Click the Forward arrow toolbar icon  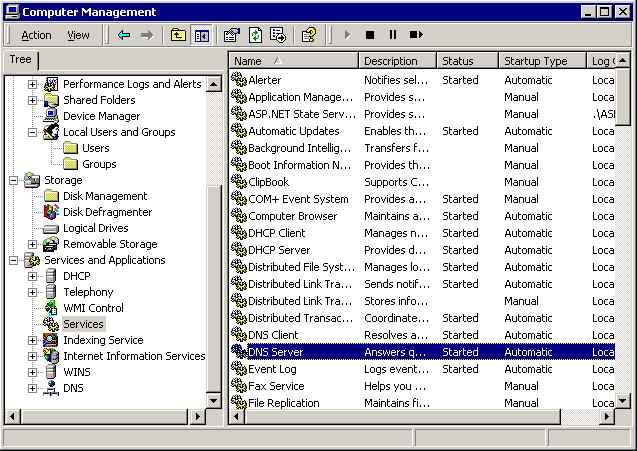(x=147, y=35)
